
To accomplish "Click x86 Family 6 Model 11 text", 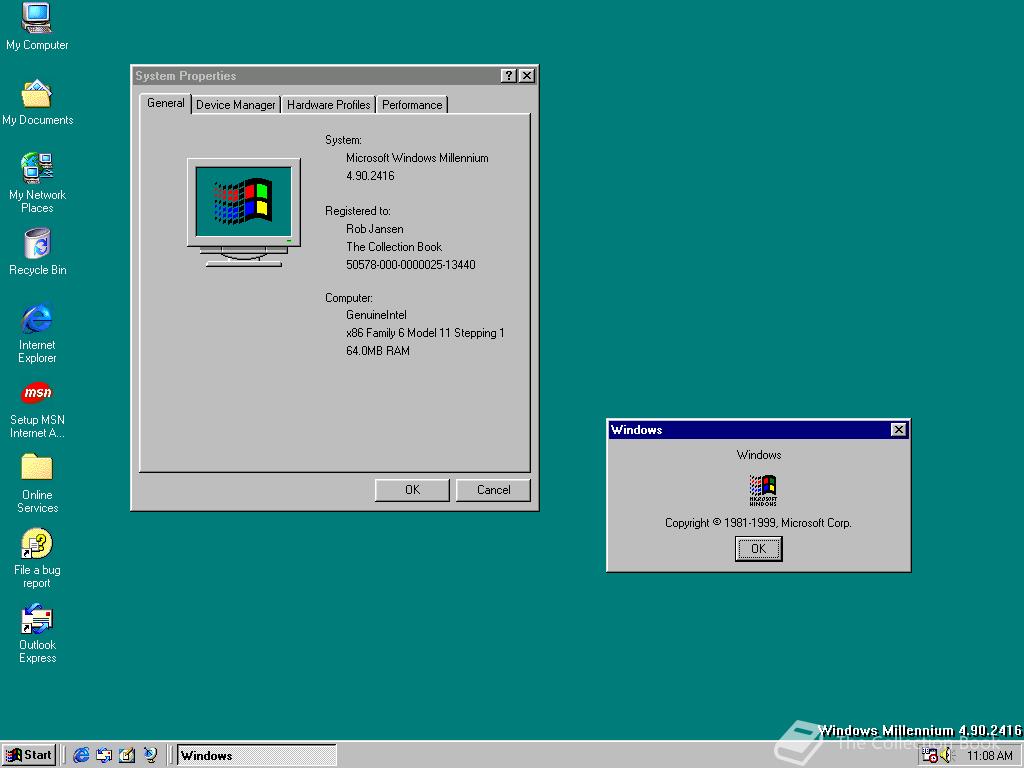I will coord(425,333).
